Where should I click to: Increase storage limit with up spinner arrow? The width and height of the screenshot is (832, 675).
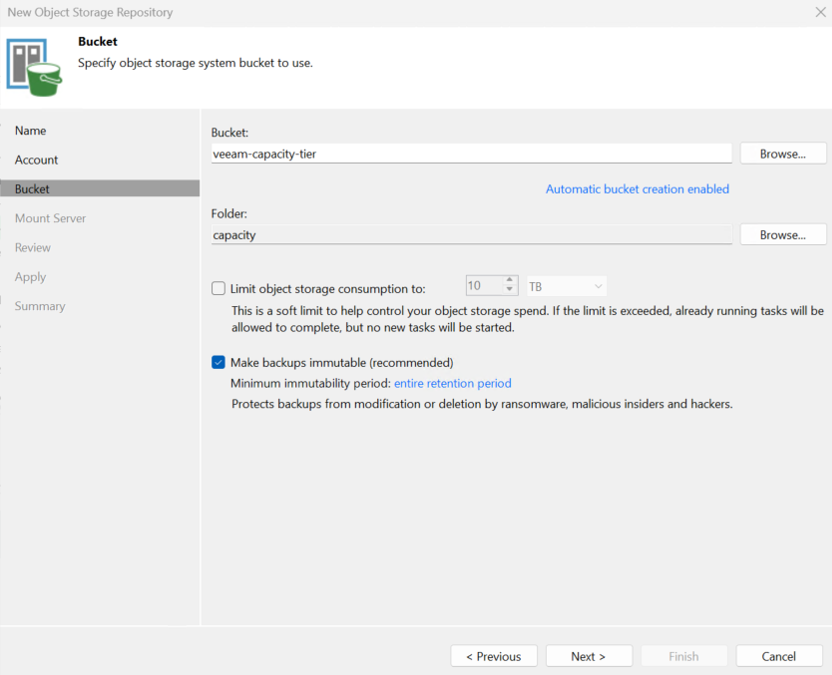click(x=509, y=280)
